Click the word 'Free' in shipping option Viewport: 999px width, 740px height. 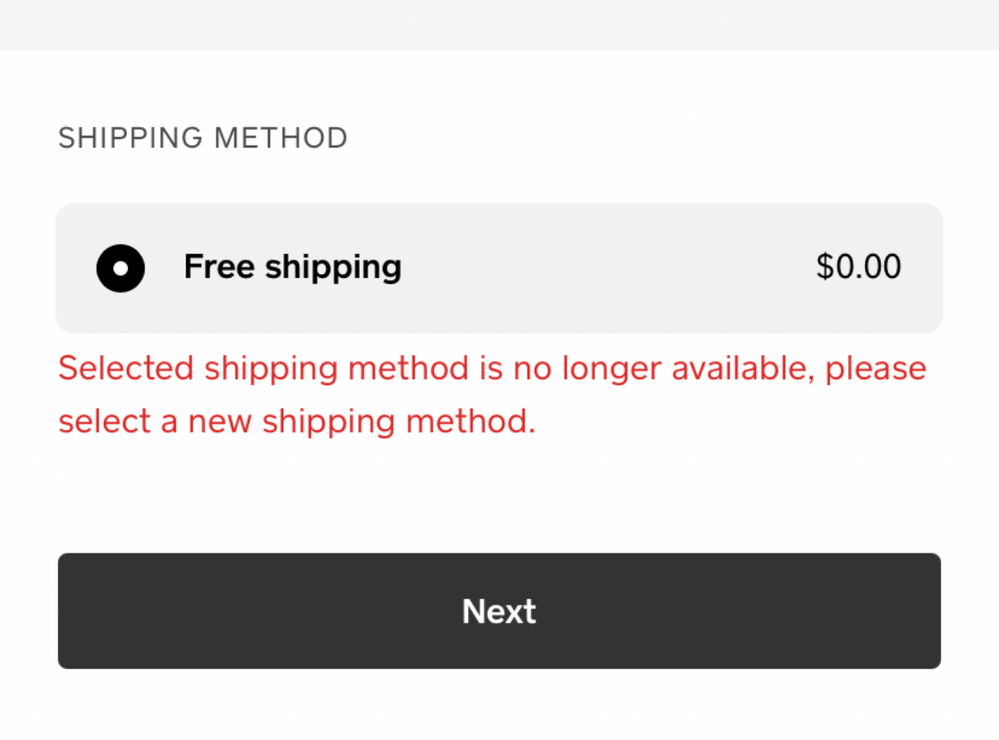pos(219,267)
